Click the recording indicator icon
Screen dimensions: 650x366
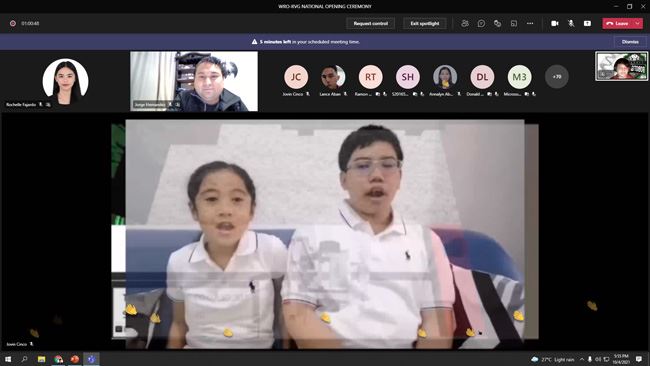[13, 24]
